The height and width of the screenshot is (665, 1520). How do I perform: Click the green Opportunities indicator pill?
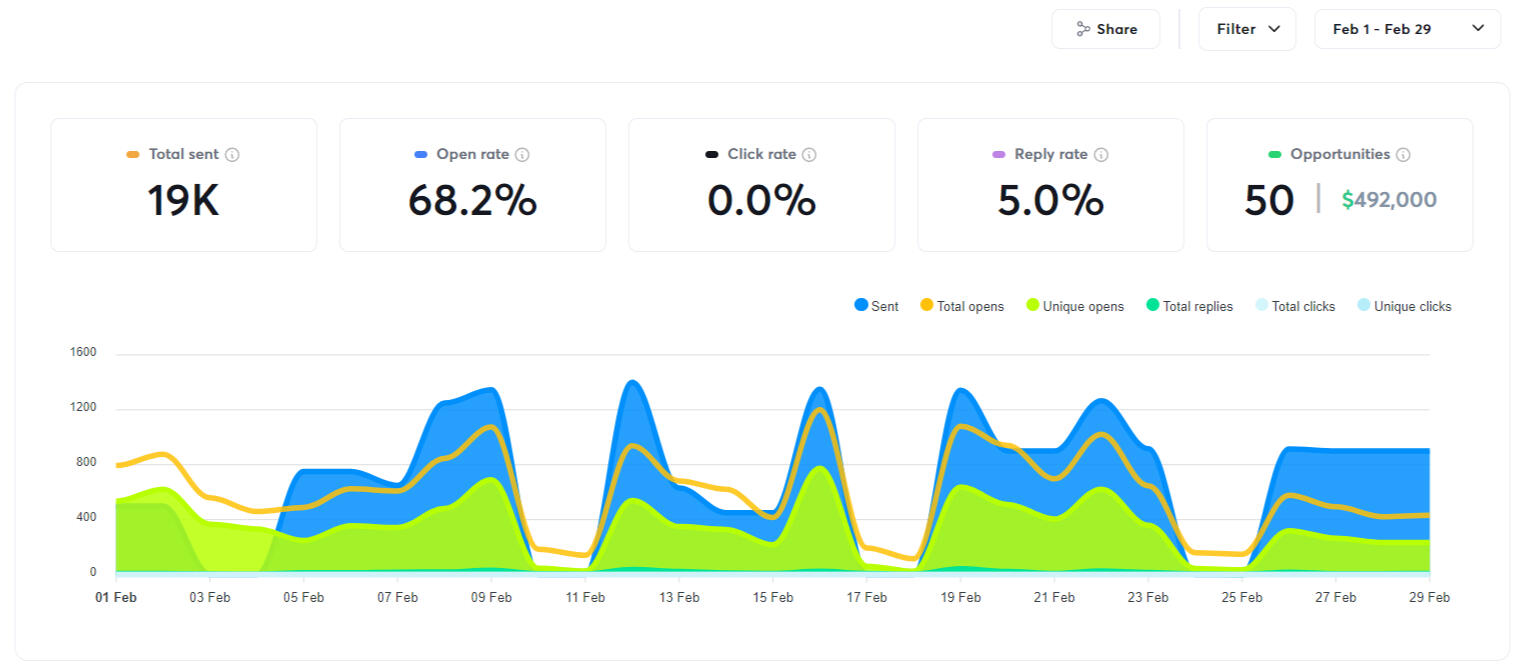pyautogui.click(x=1274, y=155)
